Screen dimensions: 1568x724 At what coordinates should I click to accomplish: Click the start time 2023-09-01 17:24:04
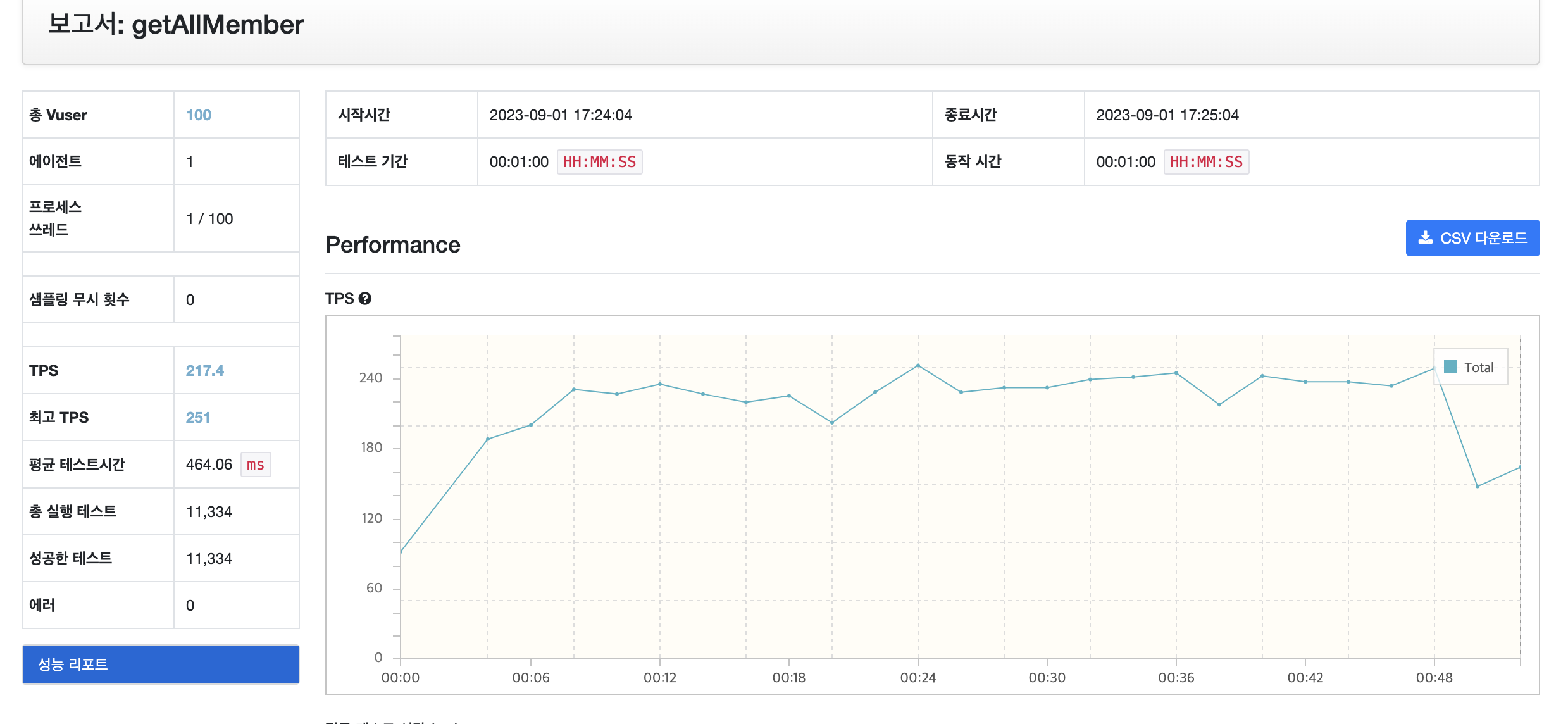(x=561, y=115)
